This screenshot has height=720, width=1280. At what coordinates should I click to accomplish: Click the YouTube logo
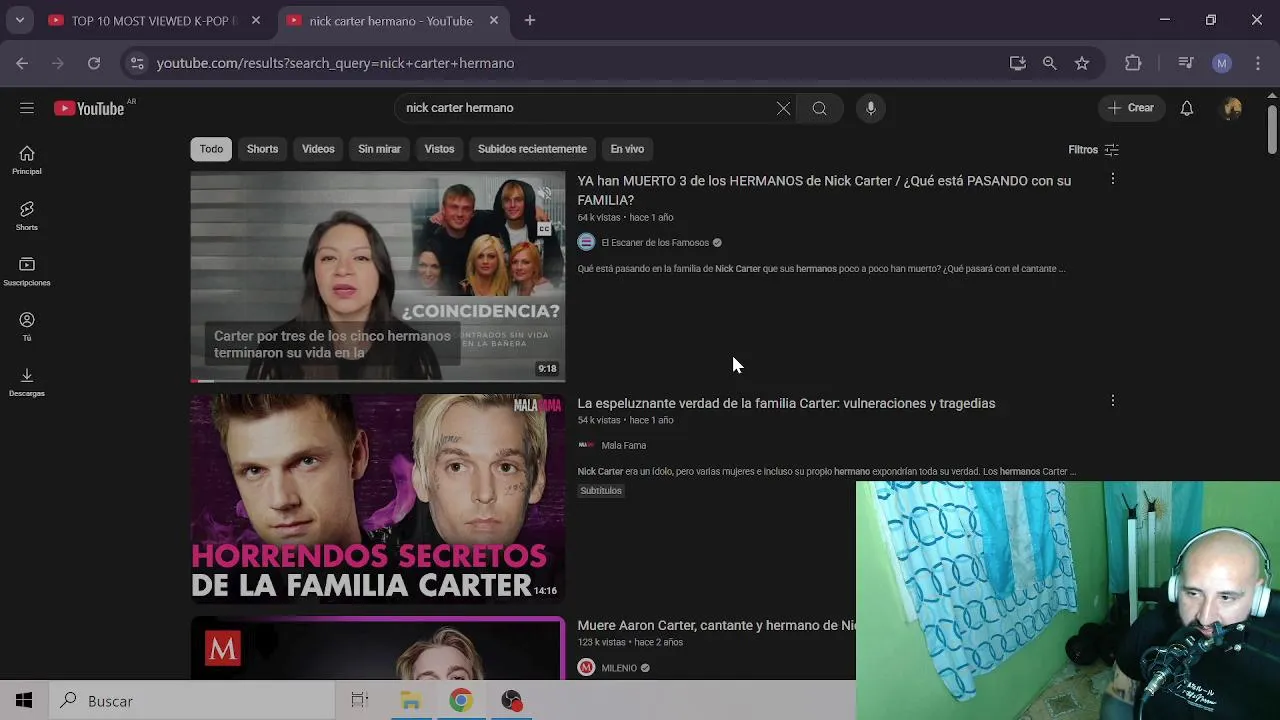[90, 108]
